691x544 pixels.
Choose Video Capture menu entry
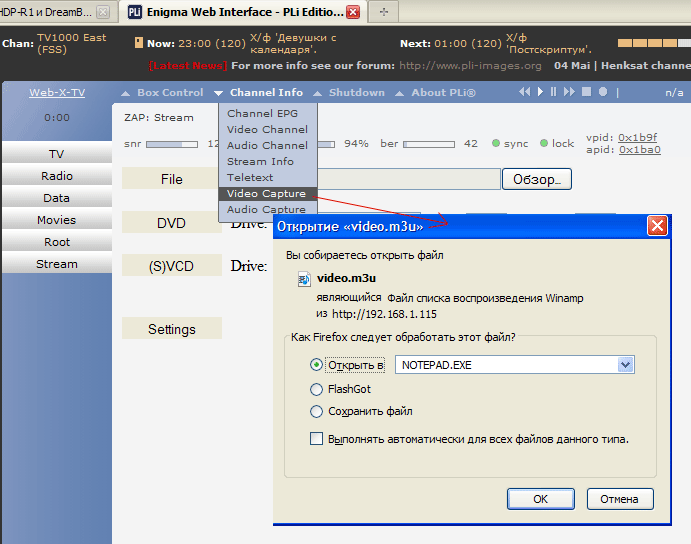267,194
